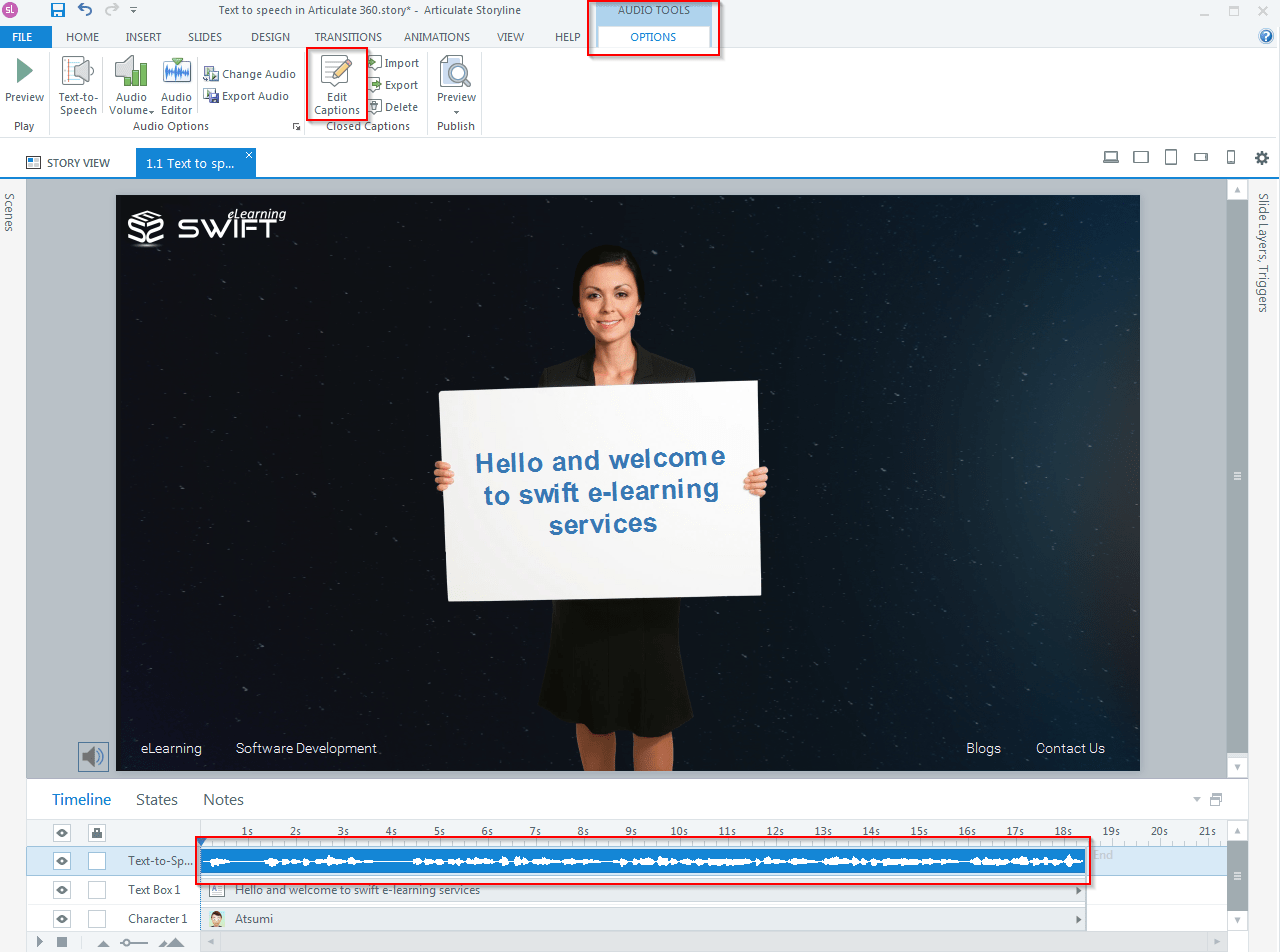Open the SLIDES ribbon tab
The image size is (1280, 952).
[x=205, y=37]
